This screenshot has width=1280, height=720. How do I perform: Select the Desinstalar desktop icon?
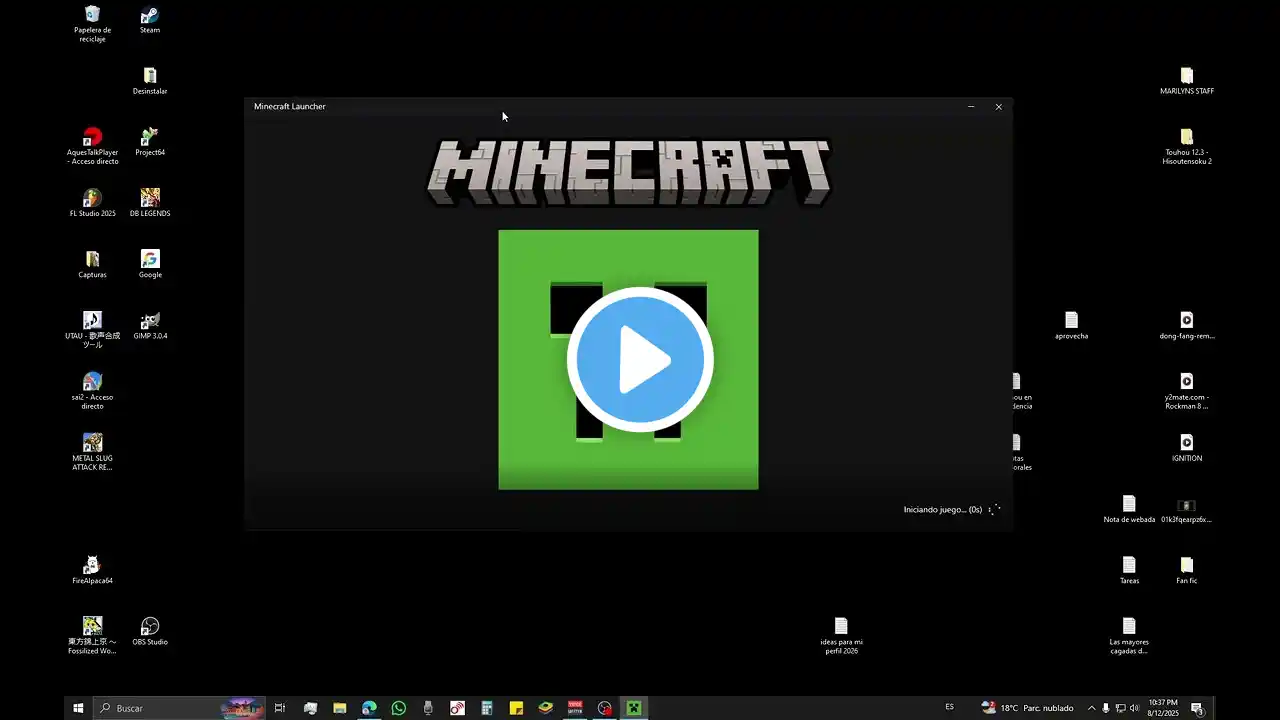pos(150,80)
